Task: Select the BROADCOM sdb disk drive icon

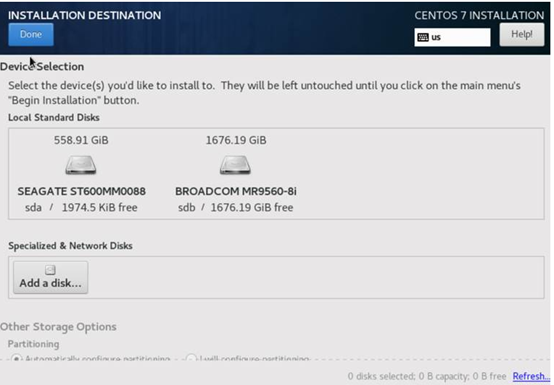Action: [235, 165]
